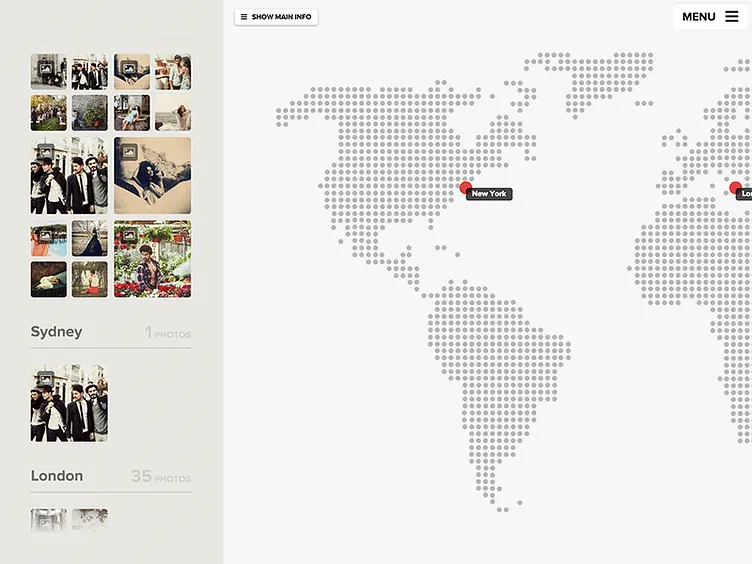This screenshot has height=564, width=752.
Task: Open the woman in red skirt thumbnail
Action: pos(90,280)
